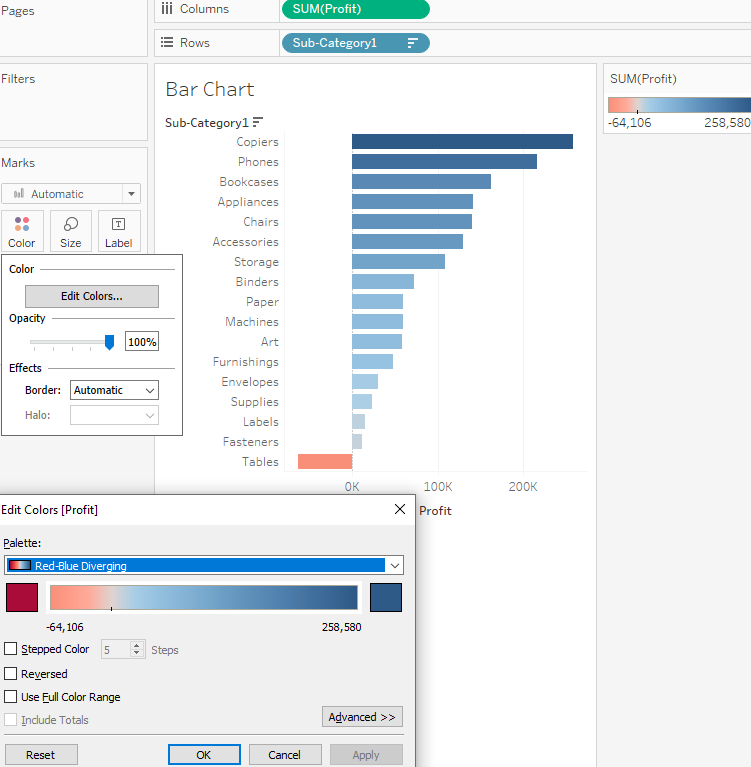Image resolution: width=751 pixels, height=767 pixels.
Task: Click the SUM(Profit) legend title
Action: [643, 79]
